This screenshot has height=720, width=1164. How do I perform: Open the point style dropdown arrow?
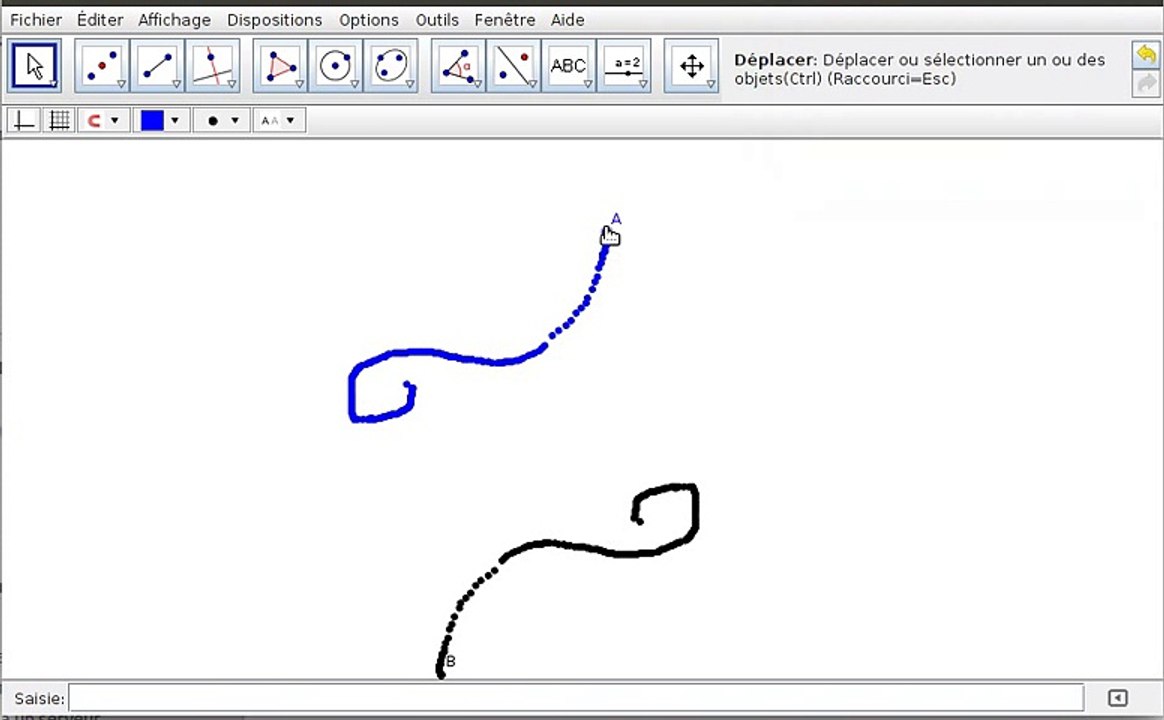pyautogui.click(x=235, y=120)
